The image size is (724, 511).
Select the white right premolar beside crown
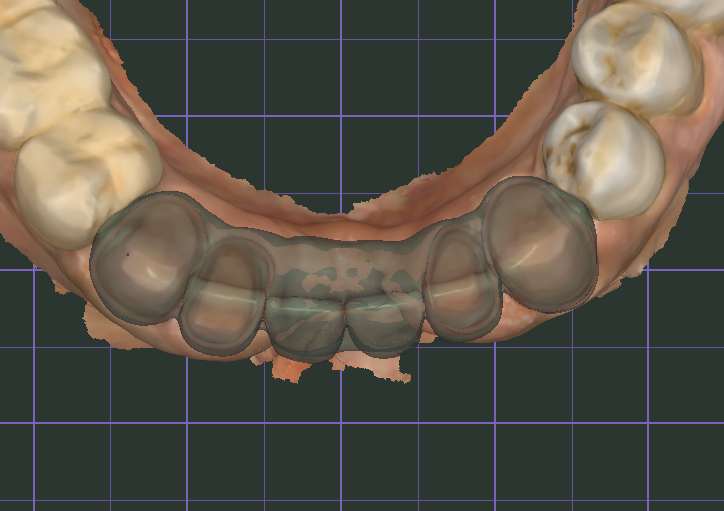604,159
